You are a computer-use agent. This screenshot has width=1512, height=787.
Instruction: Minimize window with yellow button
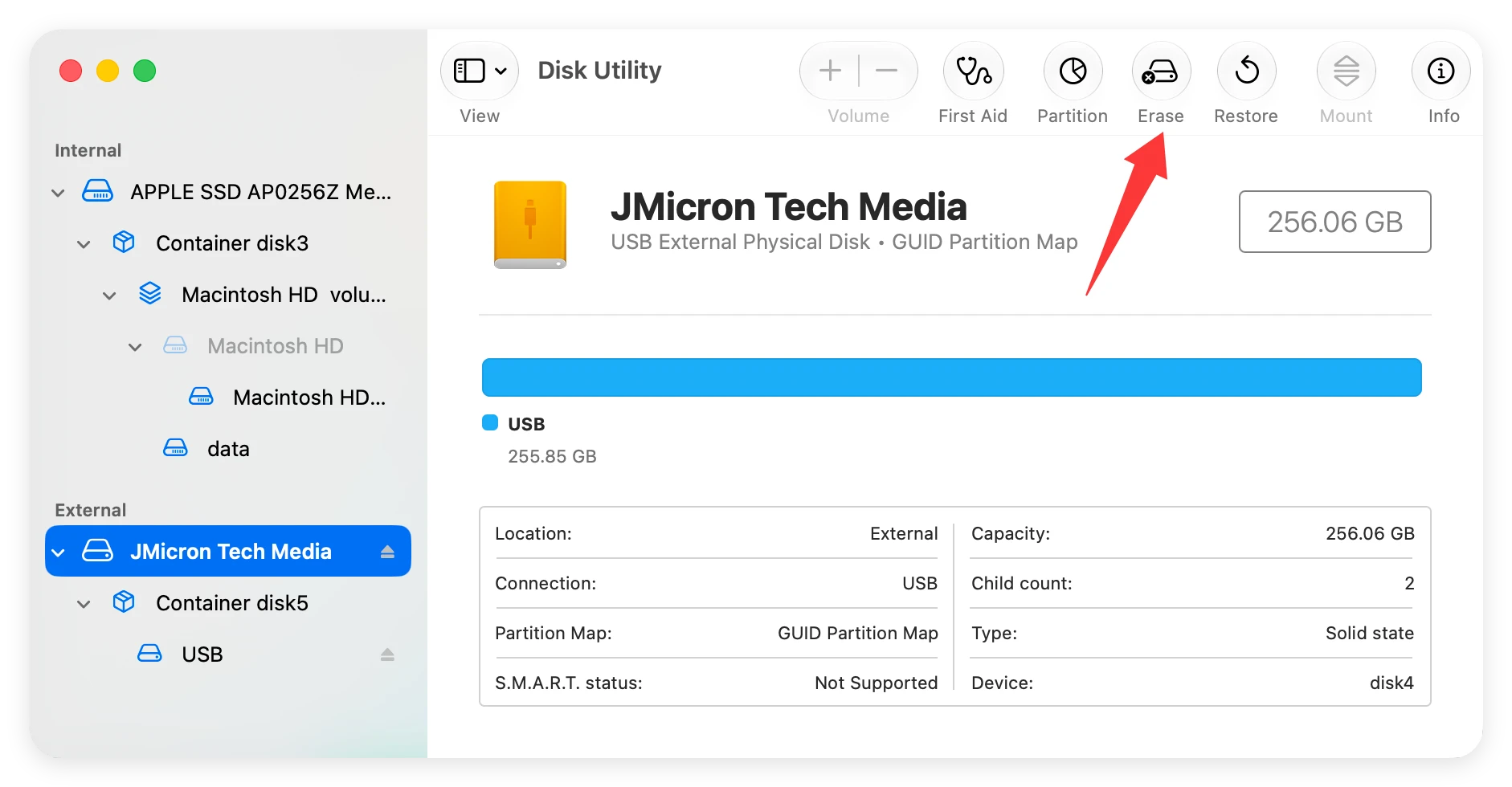pyautogui.click(x=108, y=71)
